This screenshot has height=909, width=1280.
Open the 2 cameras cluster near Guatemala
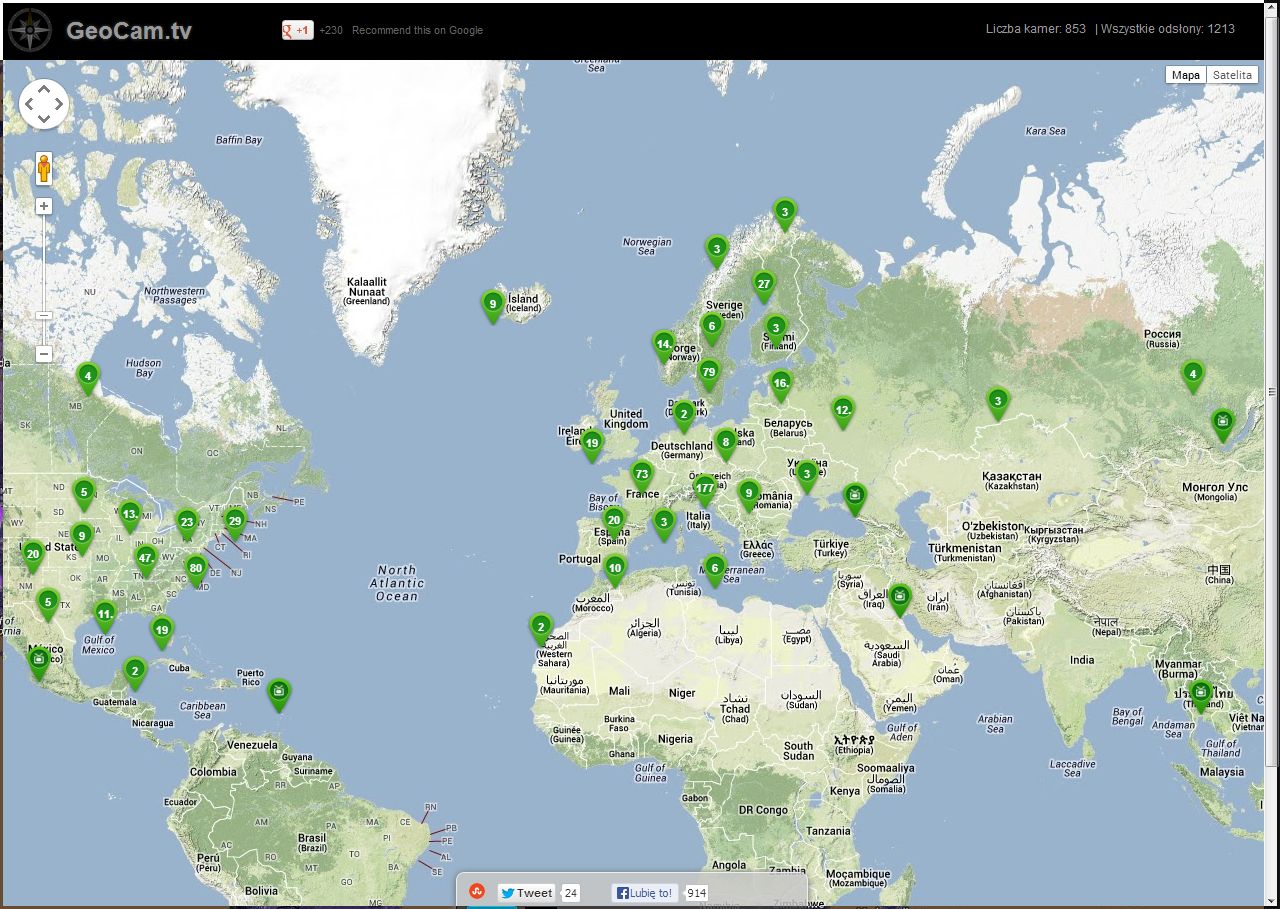[134, 674]
